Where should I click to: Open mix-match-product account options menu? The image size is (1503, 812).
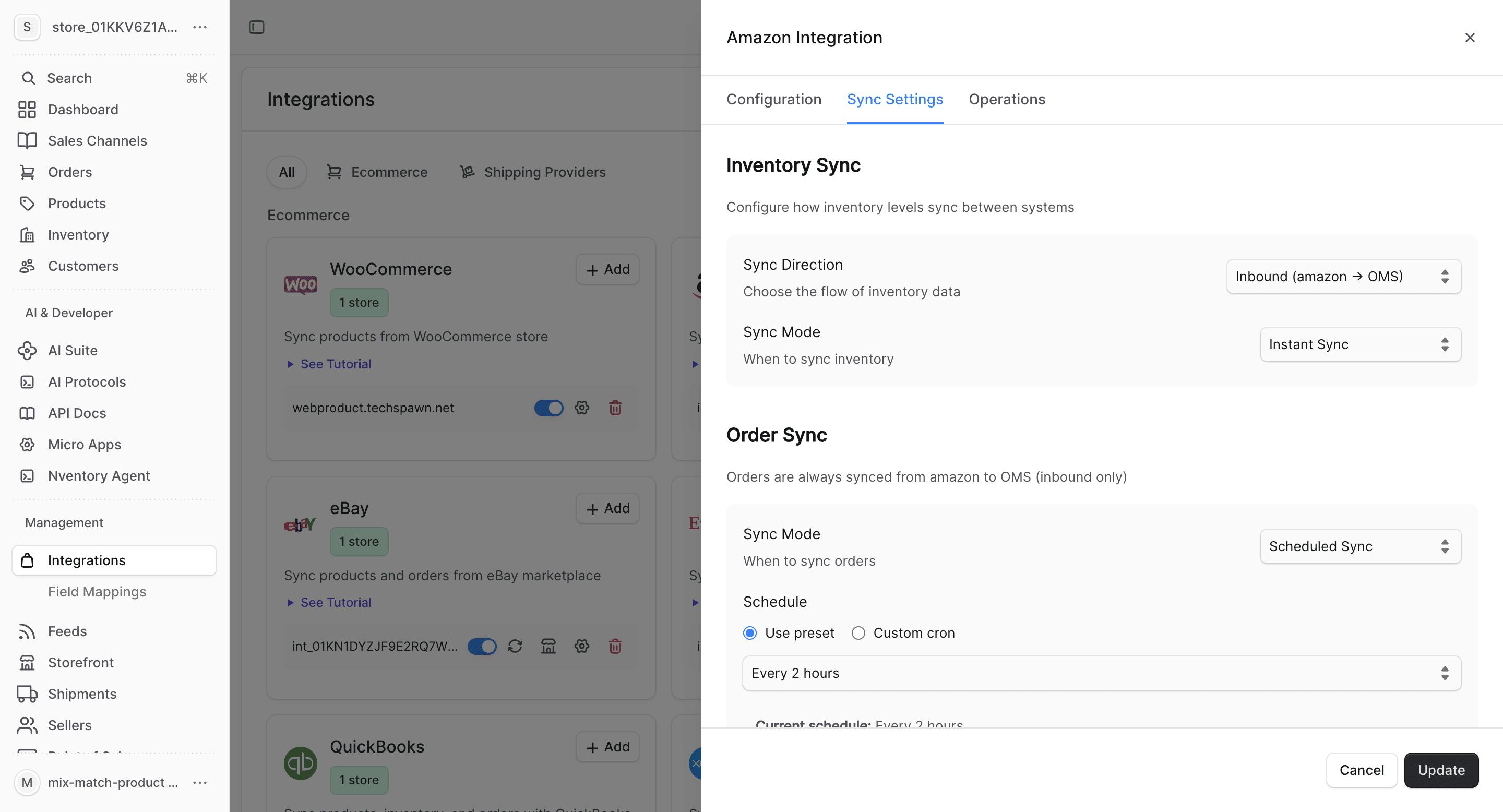pos(200,783)
